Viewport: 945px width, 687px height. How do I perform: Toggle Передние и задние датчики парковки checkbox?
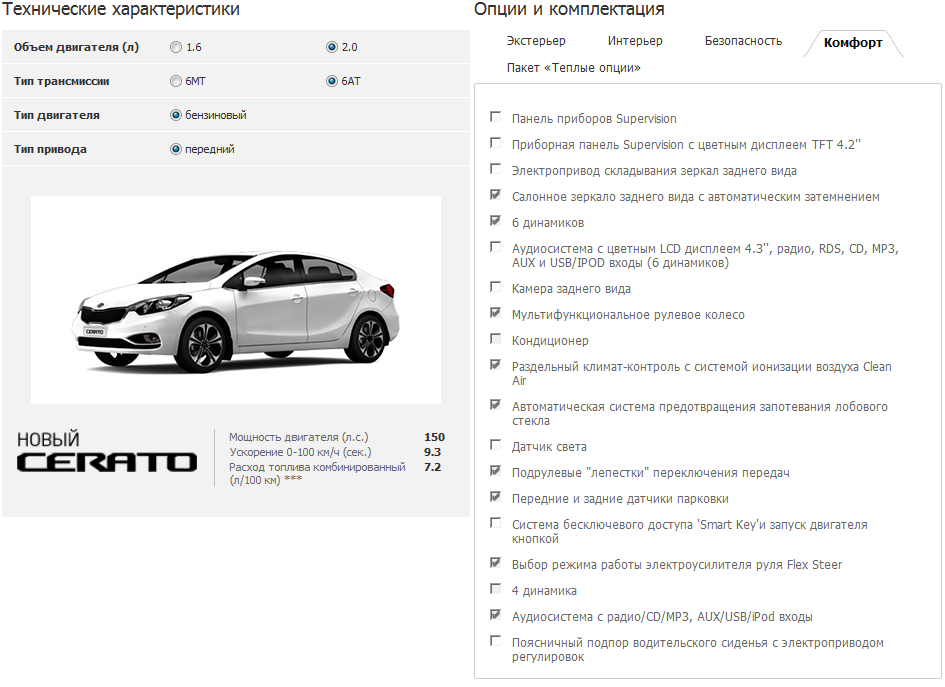tap(495, 497)
